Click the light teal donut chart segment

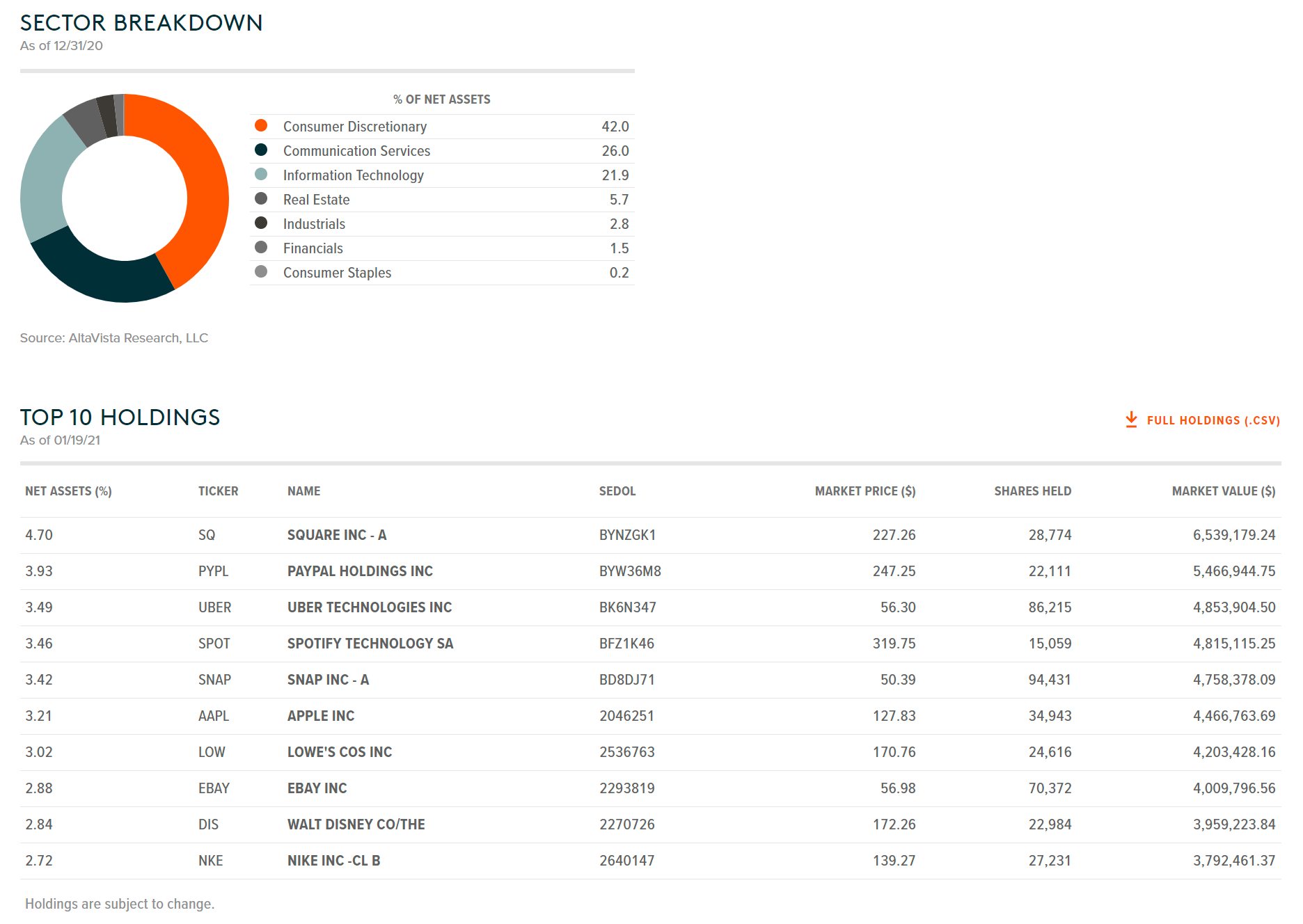43,181
